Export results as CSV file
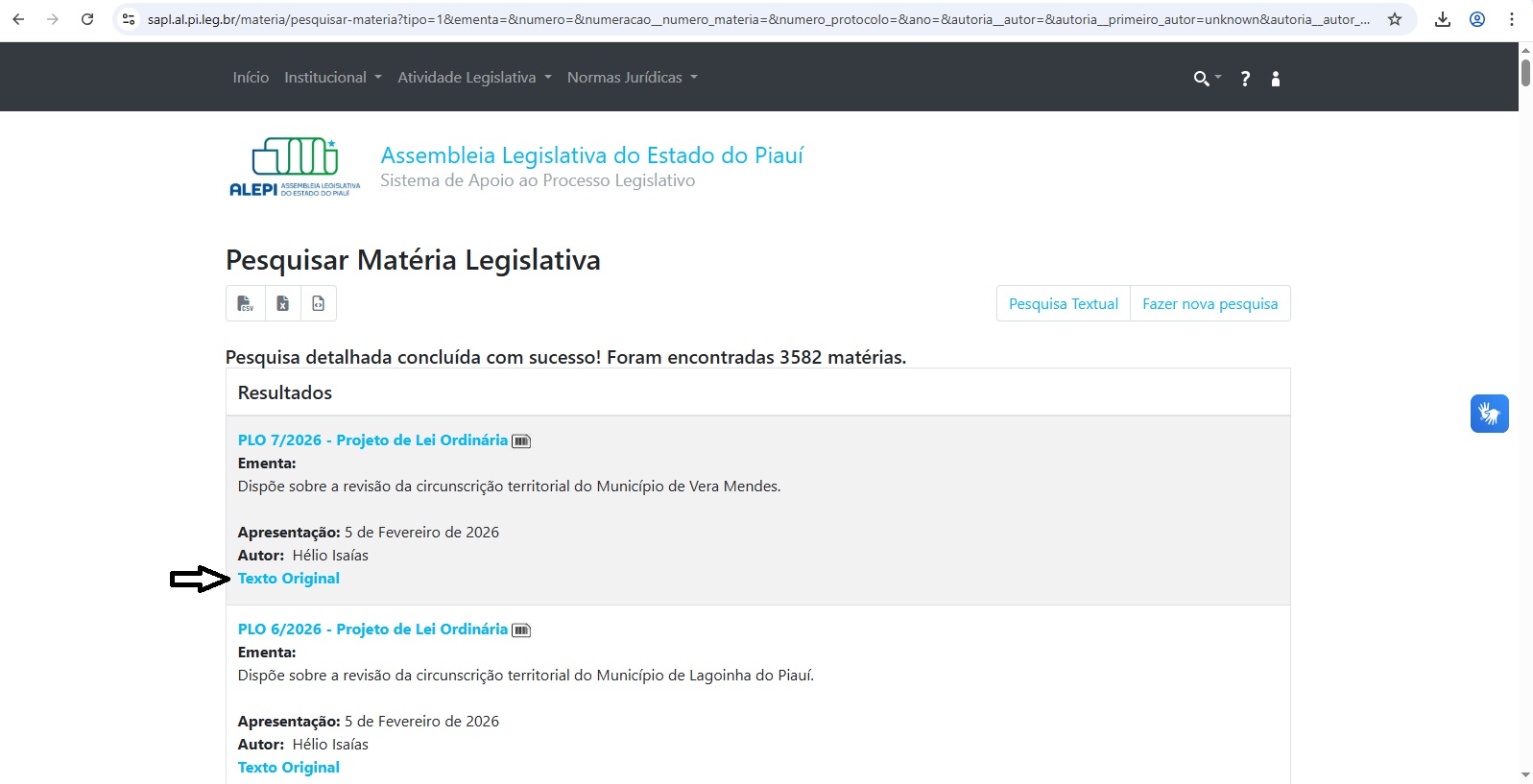 click(x=245, y=303)
